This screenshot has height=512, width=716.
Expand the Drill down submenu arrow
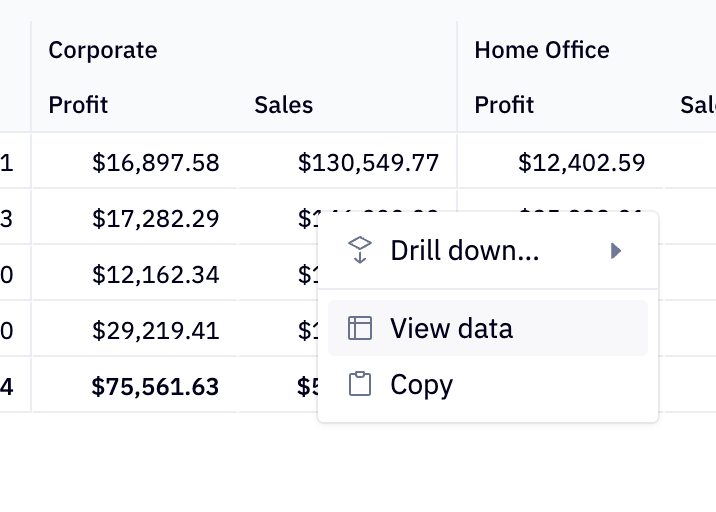[x=616, y=250]
